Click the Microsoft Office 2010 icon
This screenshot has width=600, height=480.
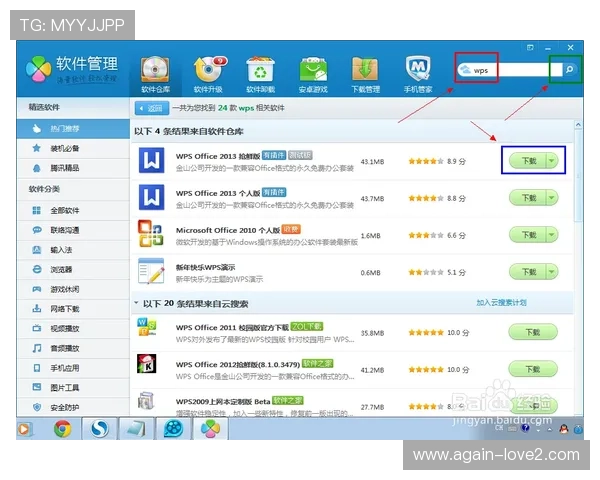point(151,233)
